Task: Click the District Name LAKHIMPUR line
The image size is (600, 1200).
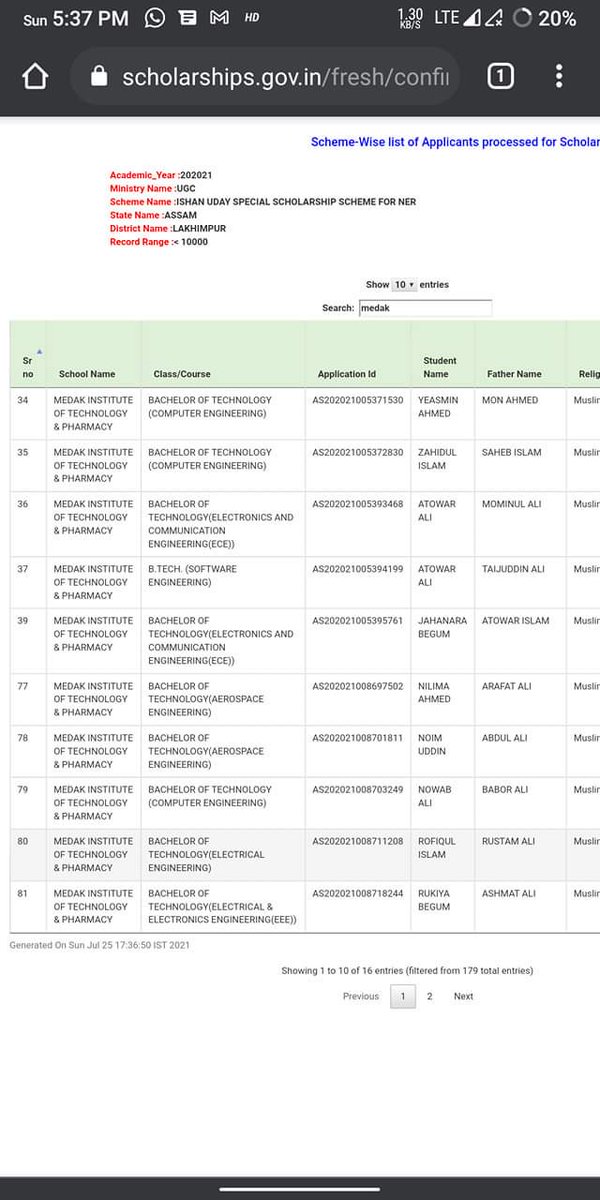Action: click(x=168, y=228)
